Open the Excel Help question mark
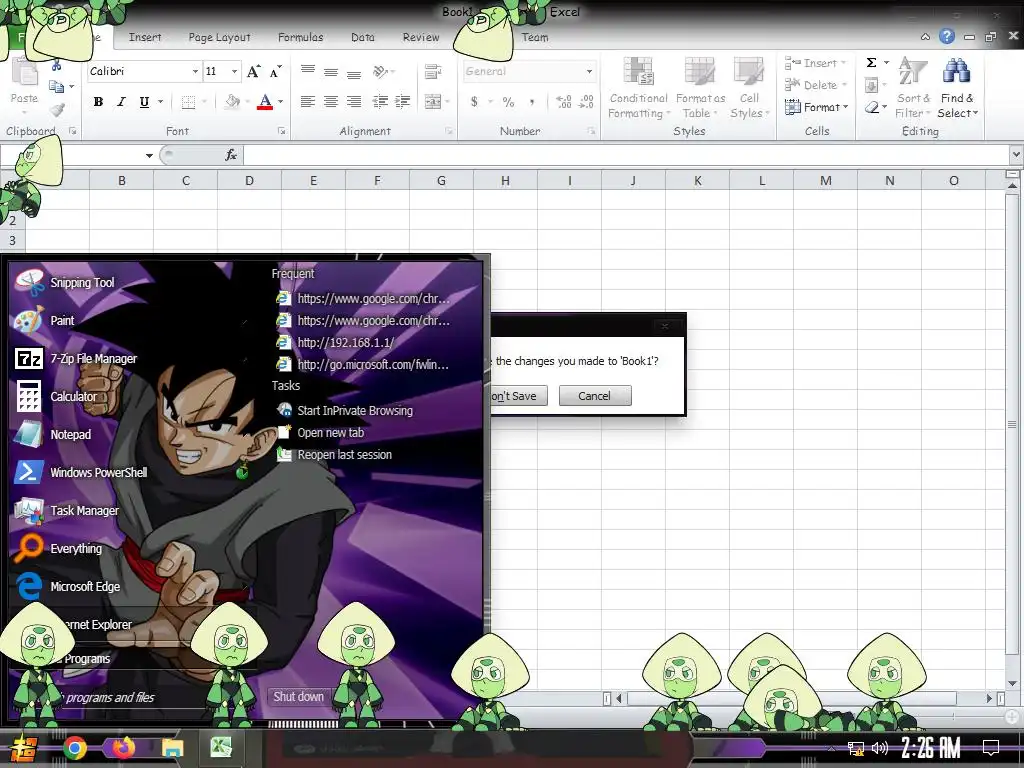This screenshot has height=768, width=1024. 947,37
